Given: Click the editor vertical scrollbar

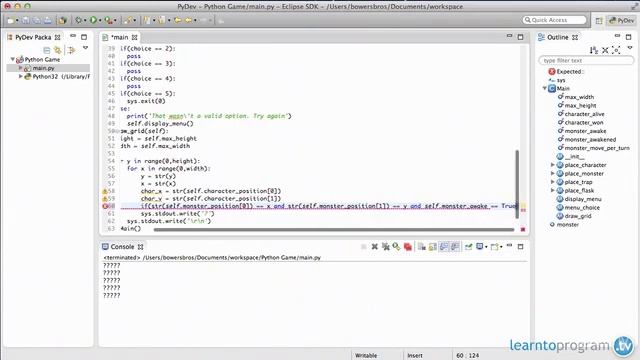Looking at the screenshot, I should point(517,184).
